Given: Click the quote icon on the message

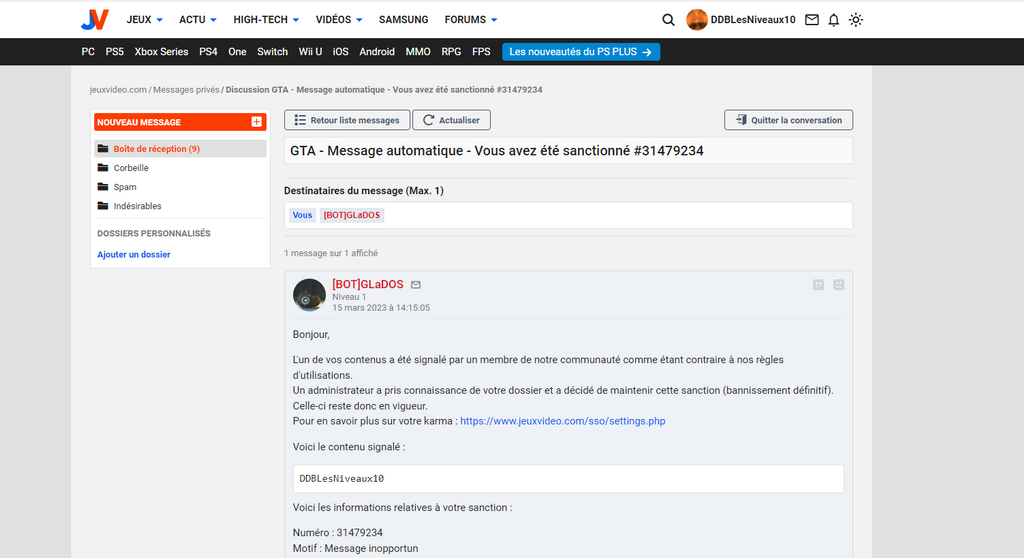Looking at the screenshot, I should coord(818,285).
